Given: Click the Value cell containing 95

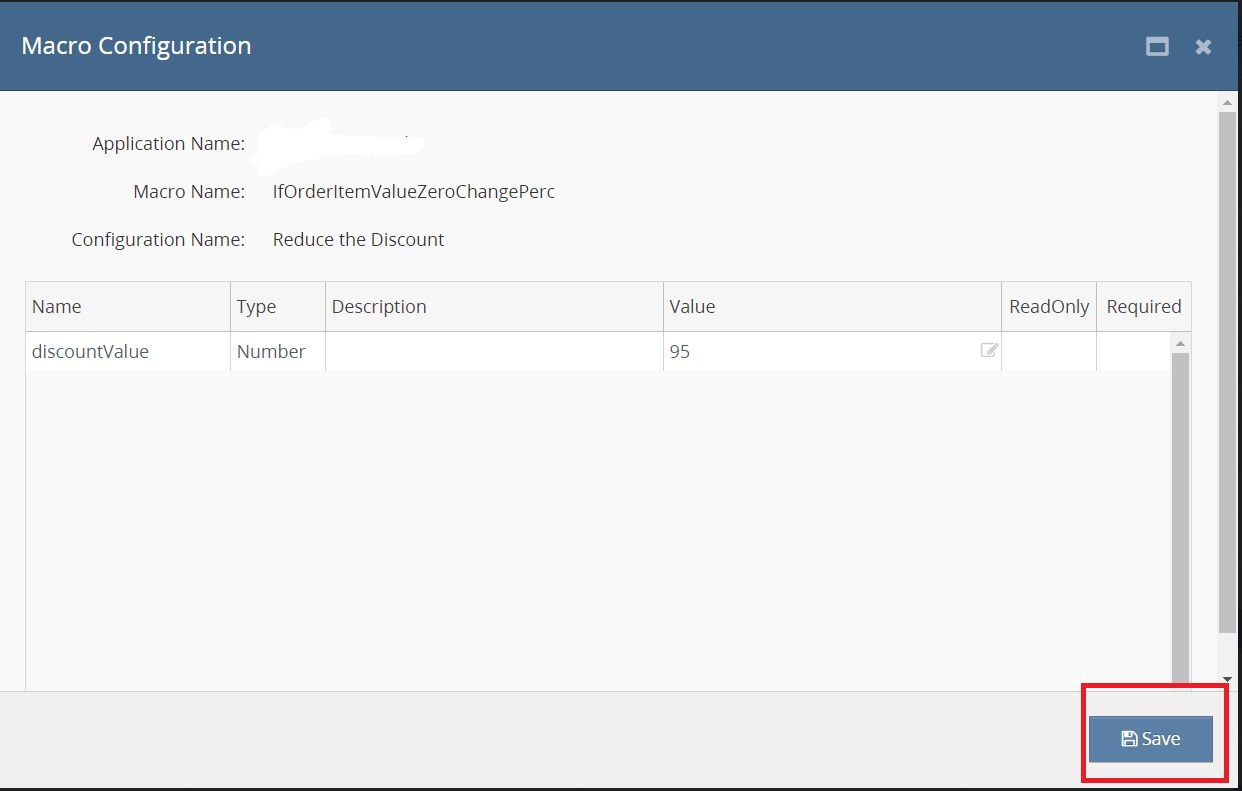Looking at the screenshot, I should (820, 352).
